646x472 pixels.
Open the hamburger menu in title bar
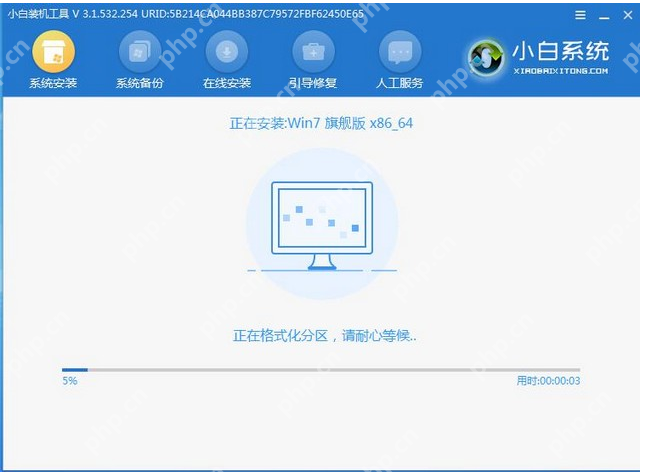point(580,15)
